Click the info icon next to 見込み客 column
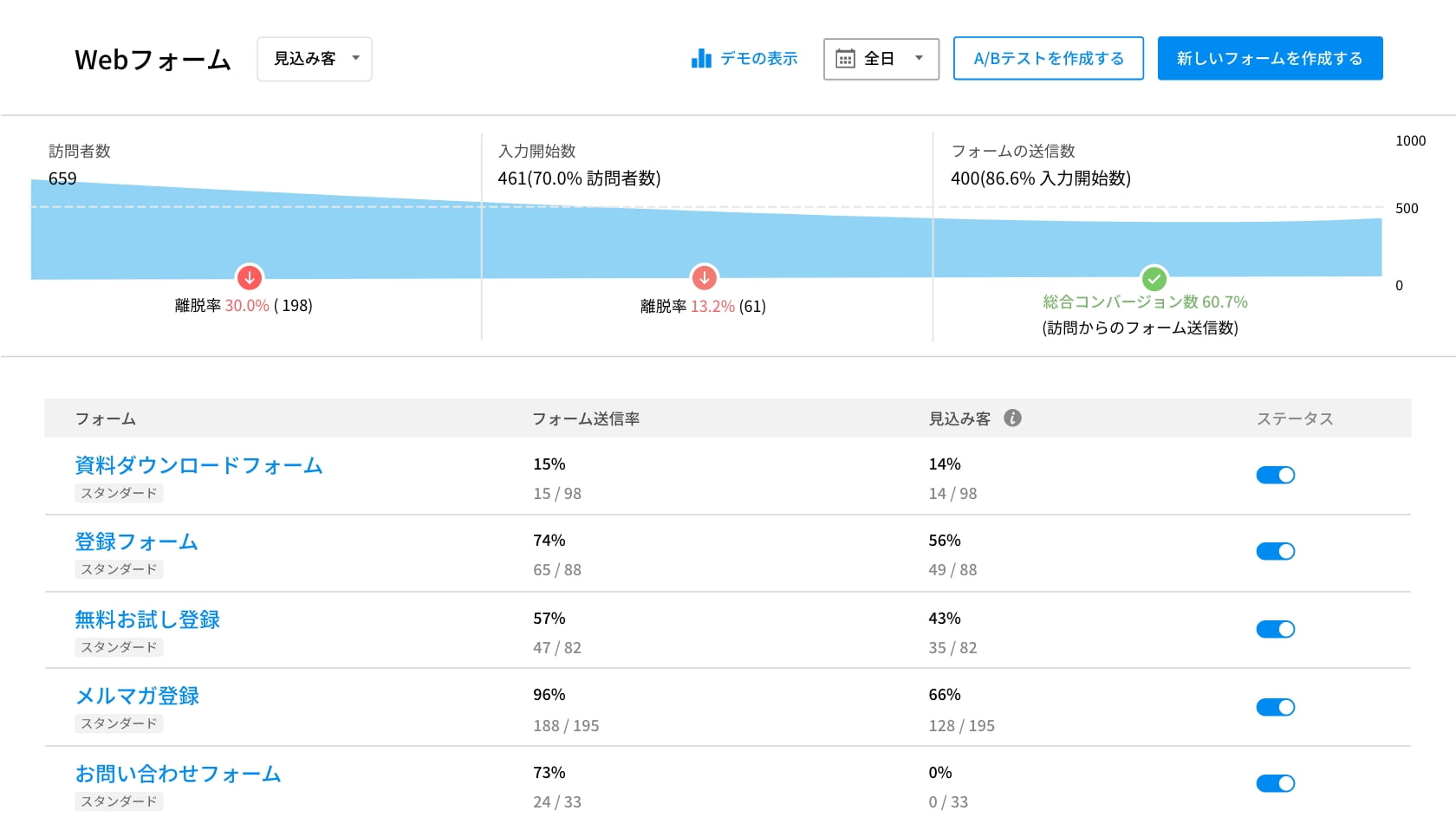Screen dimensions: 1456x830 [1012, 418]
